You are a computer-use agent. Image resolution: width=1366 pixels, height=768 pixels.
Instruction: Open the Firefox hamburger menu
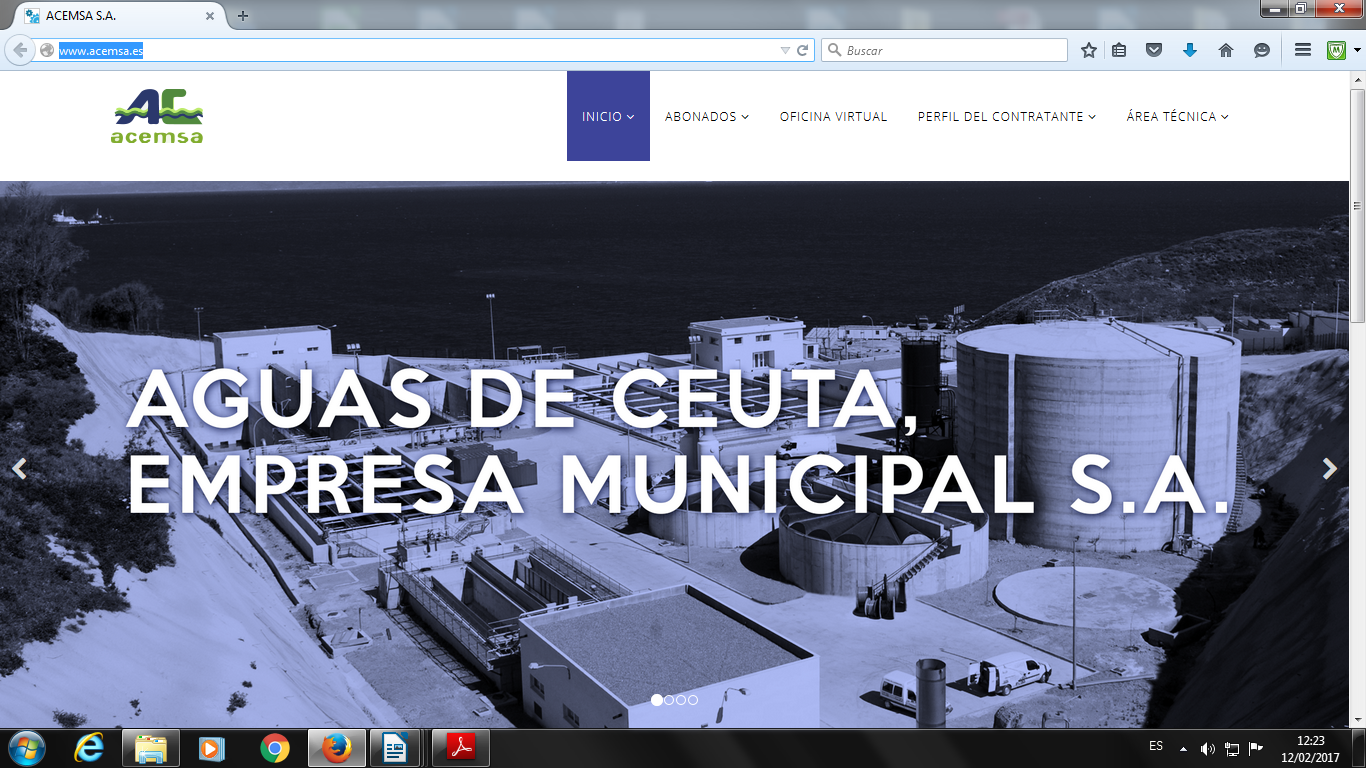pyautogui.click(x=1302, y=50)
